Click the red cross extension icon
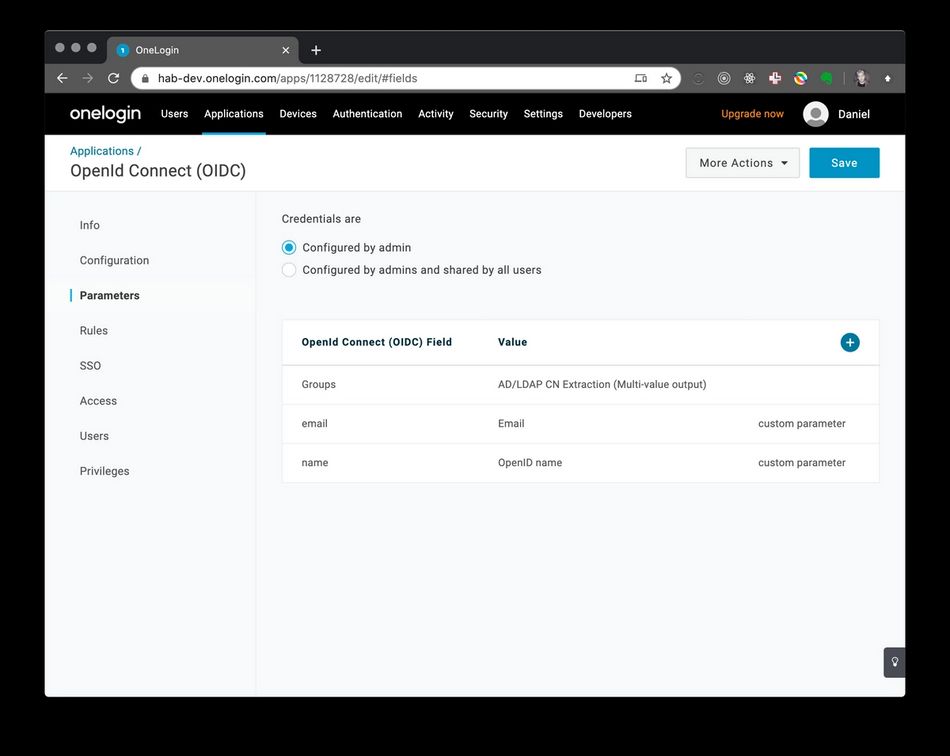 pos(775,78)
